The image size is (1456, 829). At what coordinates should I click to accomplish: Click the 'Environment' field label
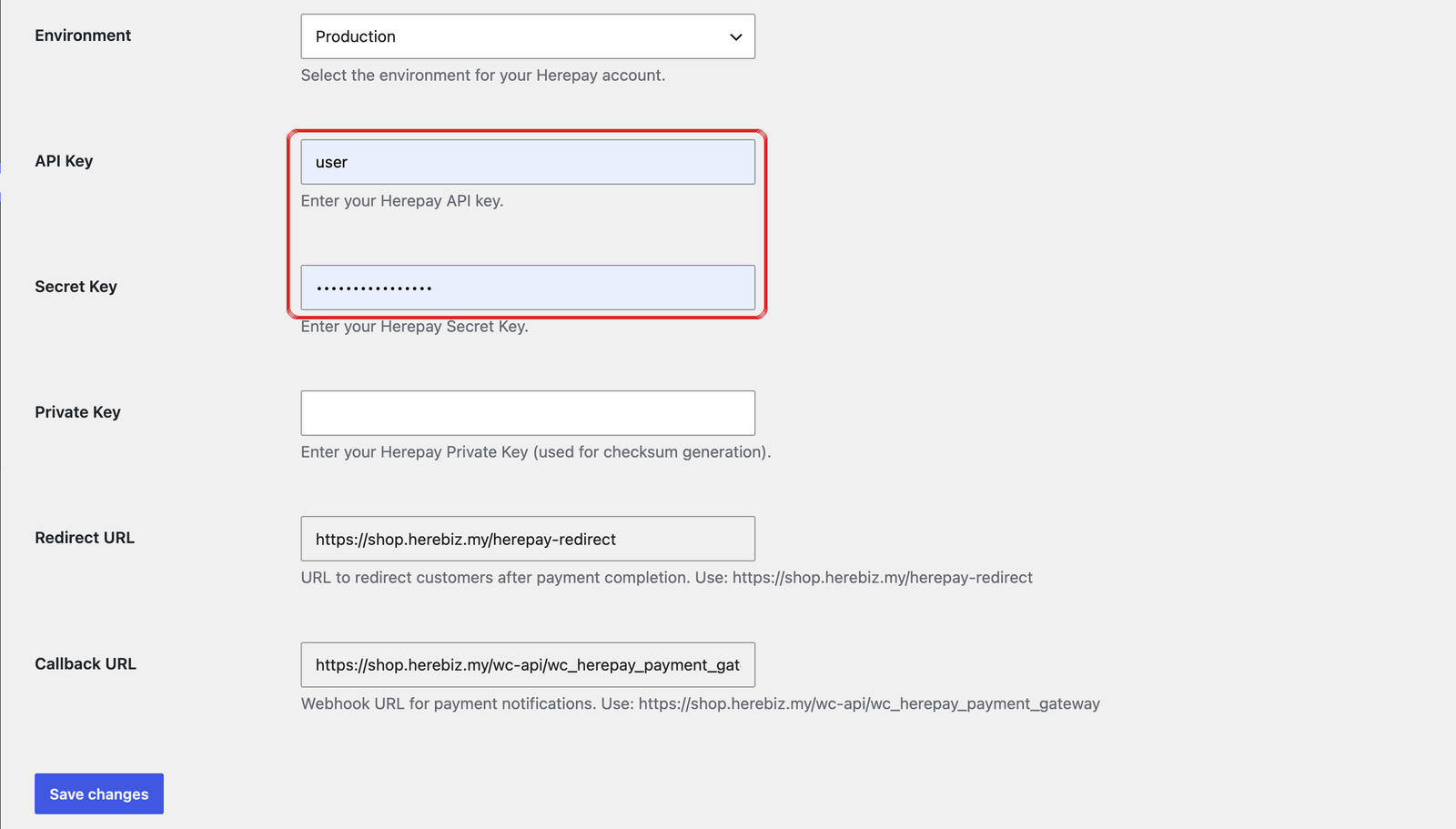(x=83, y=35)
